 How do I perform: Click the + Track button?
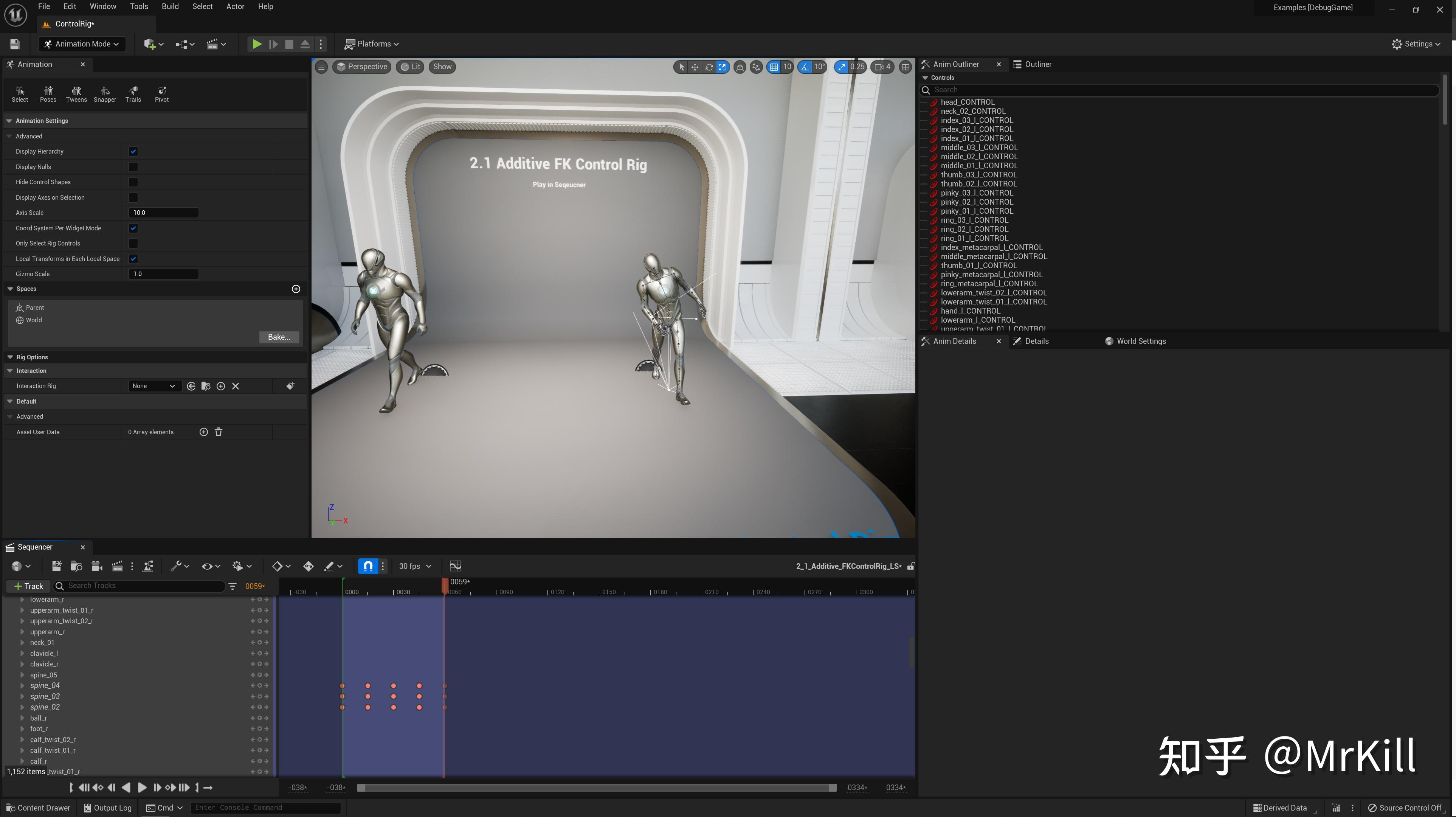tap(29, 586)
